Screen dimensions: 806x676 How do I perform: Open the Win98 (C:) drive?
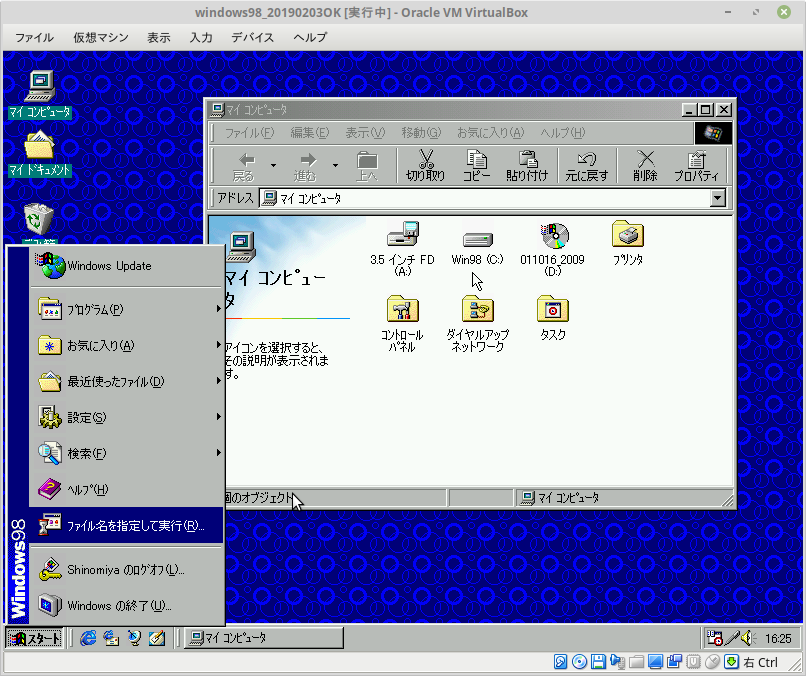click(477, 240)
